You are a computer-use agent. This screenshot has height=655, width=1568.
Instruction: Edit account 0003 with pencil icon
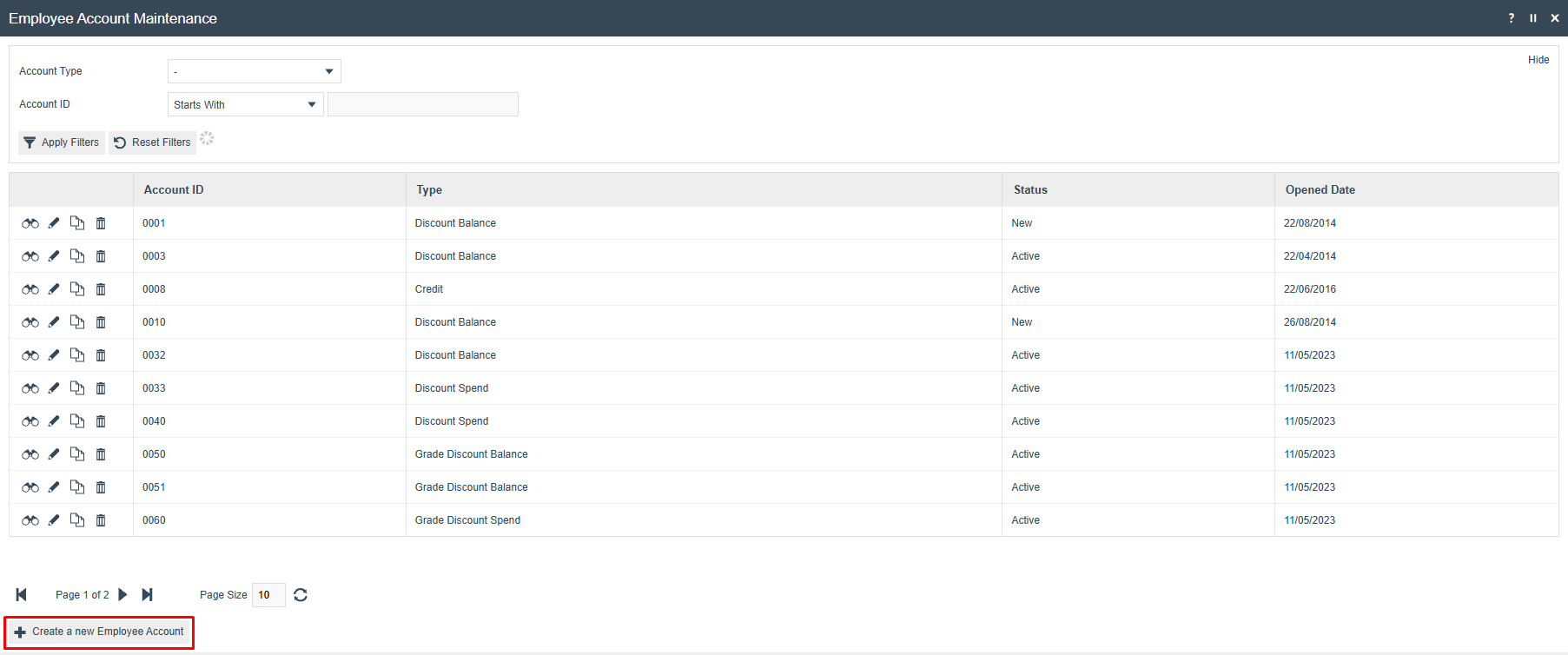[54, 256]
